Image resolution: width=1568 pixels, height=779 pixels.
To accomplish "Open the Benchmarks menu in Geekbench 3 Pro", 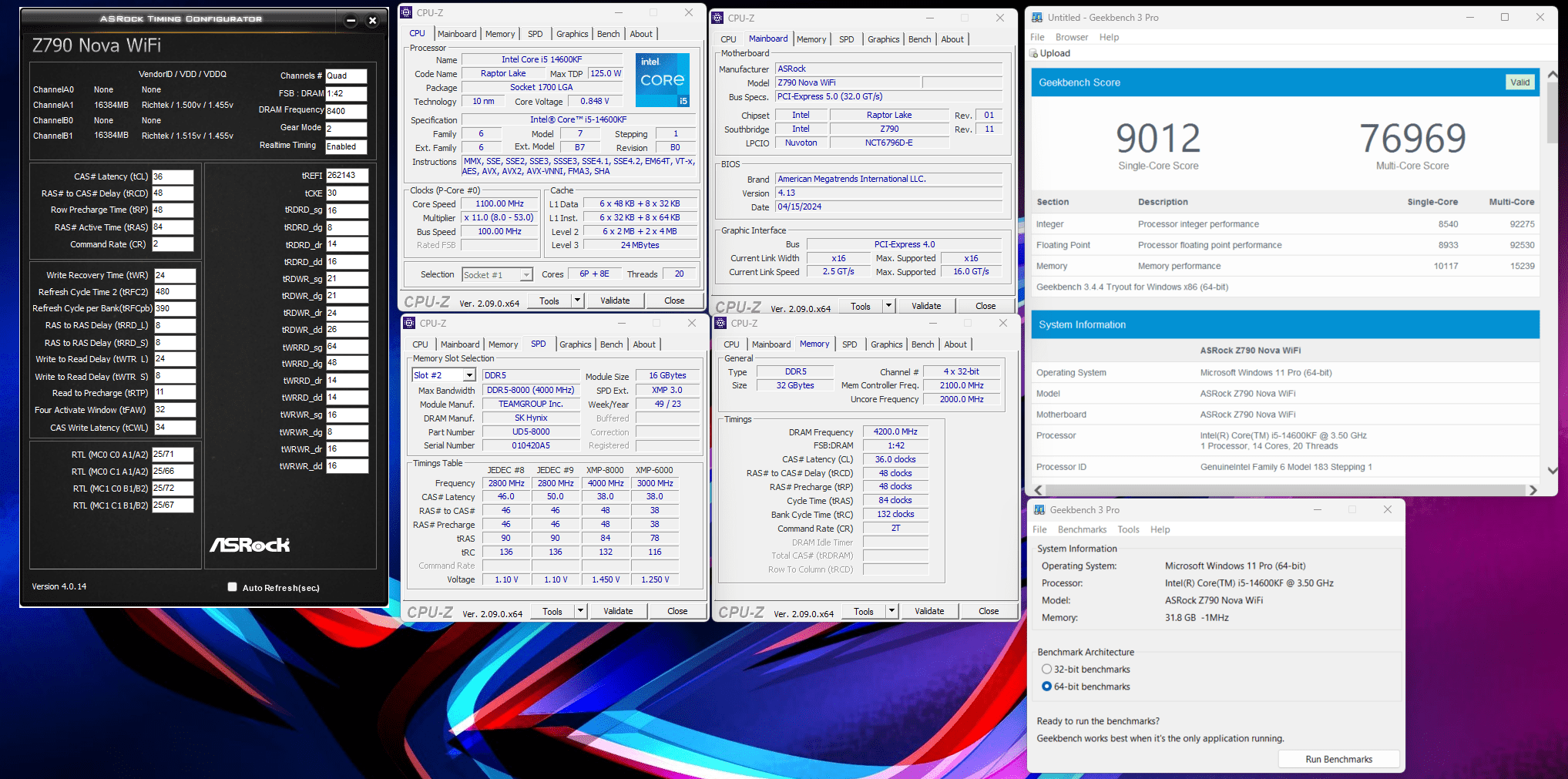I will pyautogui.click(x=1082, y=529).
